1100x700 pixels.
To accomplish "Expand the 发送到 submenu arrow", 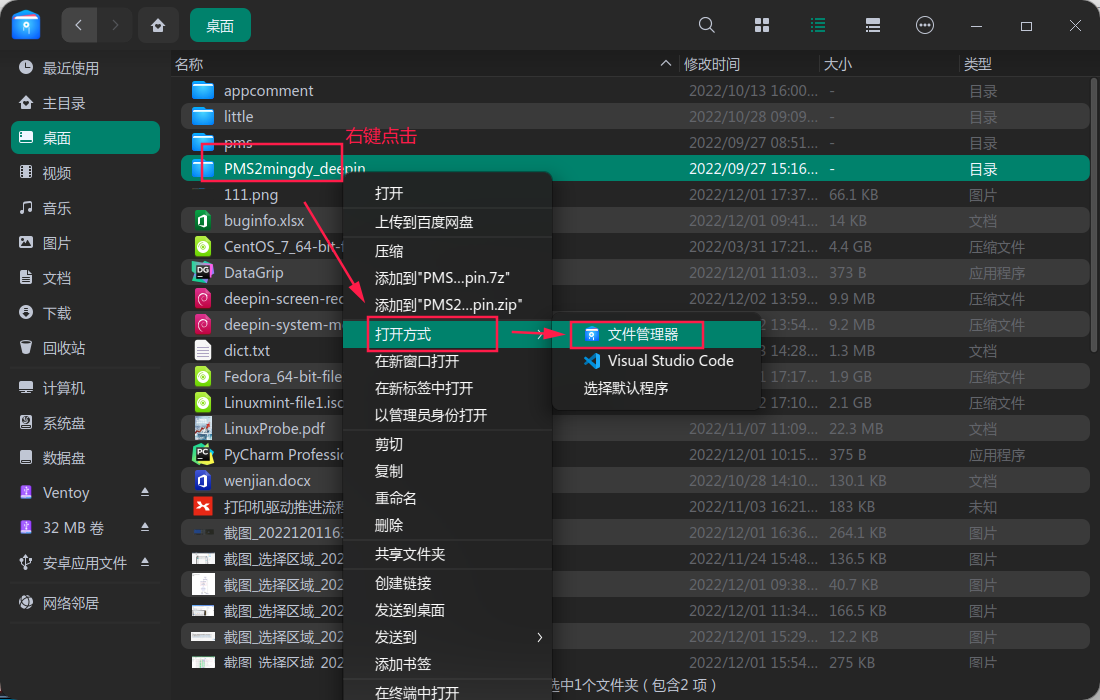I will tap(539, 637).
